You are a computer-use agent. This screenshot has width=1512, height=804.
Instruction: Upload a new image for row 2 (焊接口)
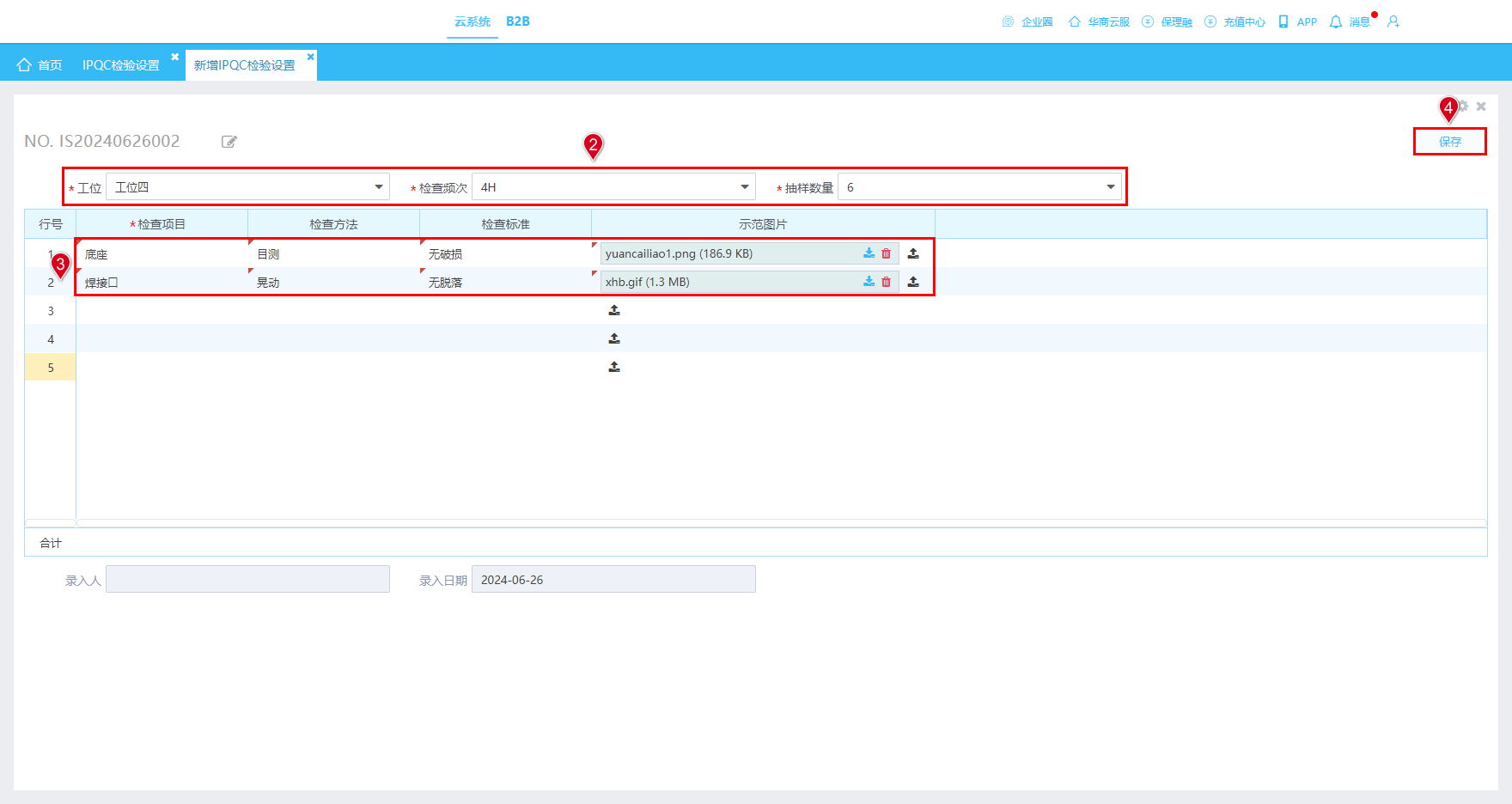tap(913, 282)
